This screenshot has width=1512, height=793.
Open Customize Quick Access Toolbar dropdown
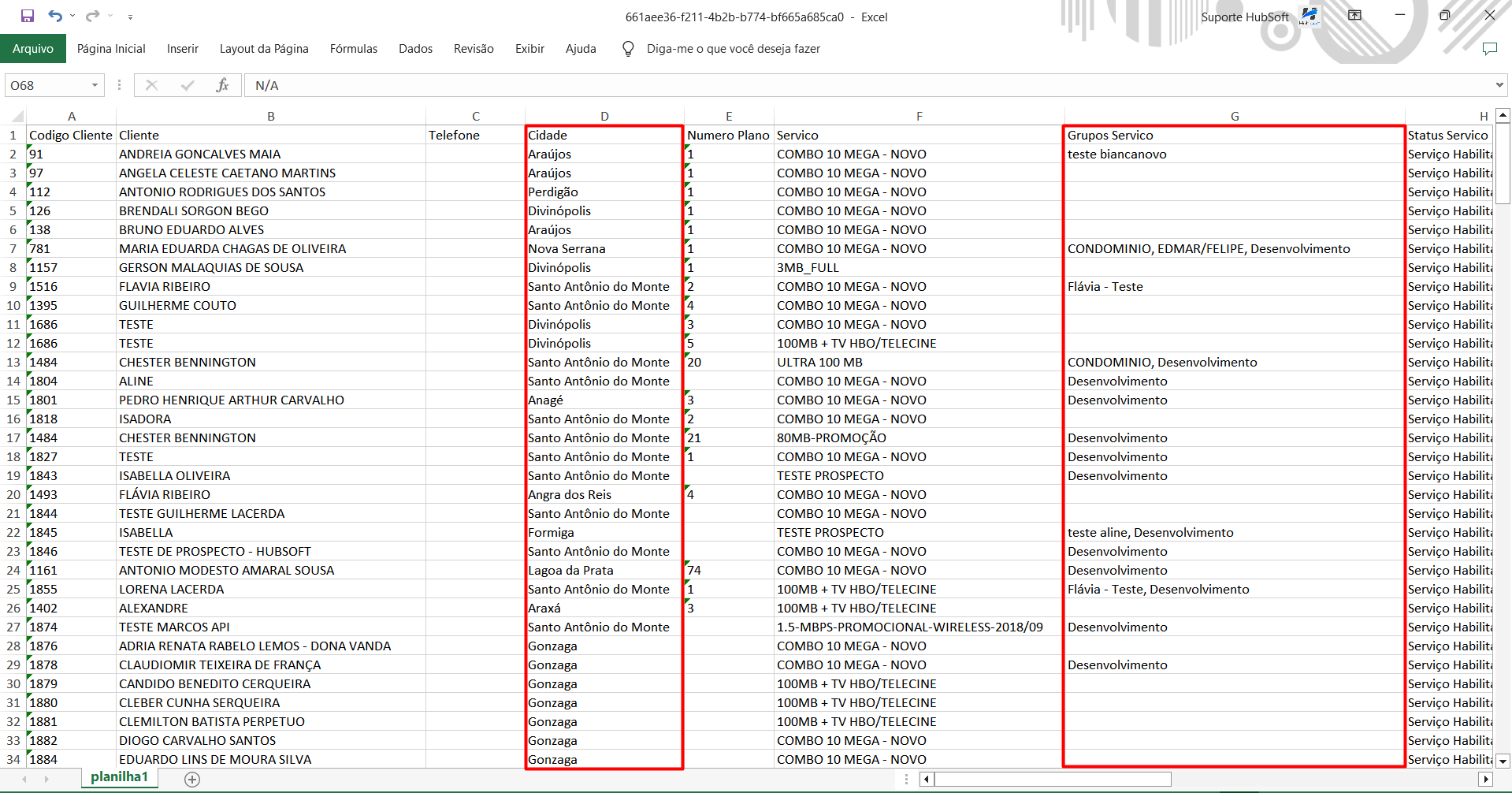point(130,17)
